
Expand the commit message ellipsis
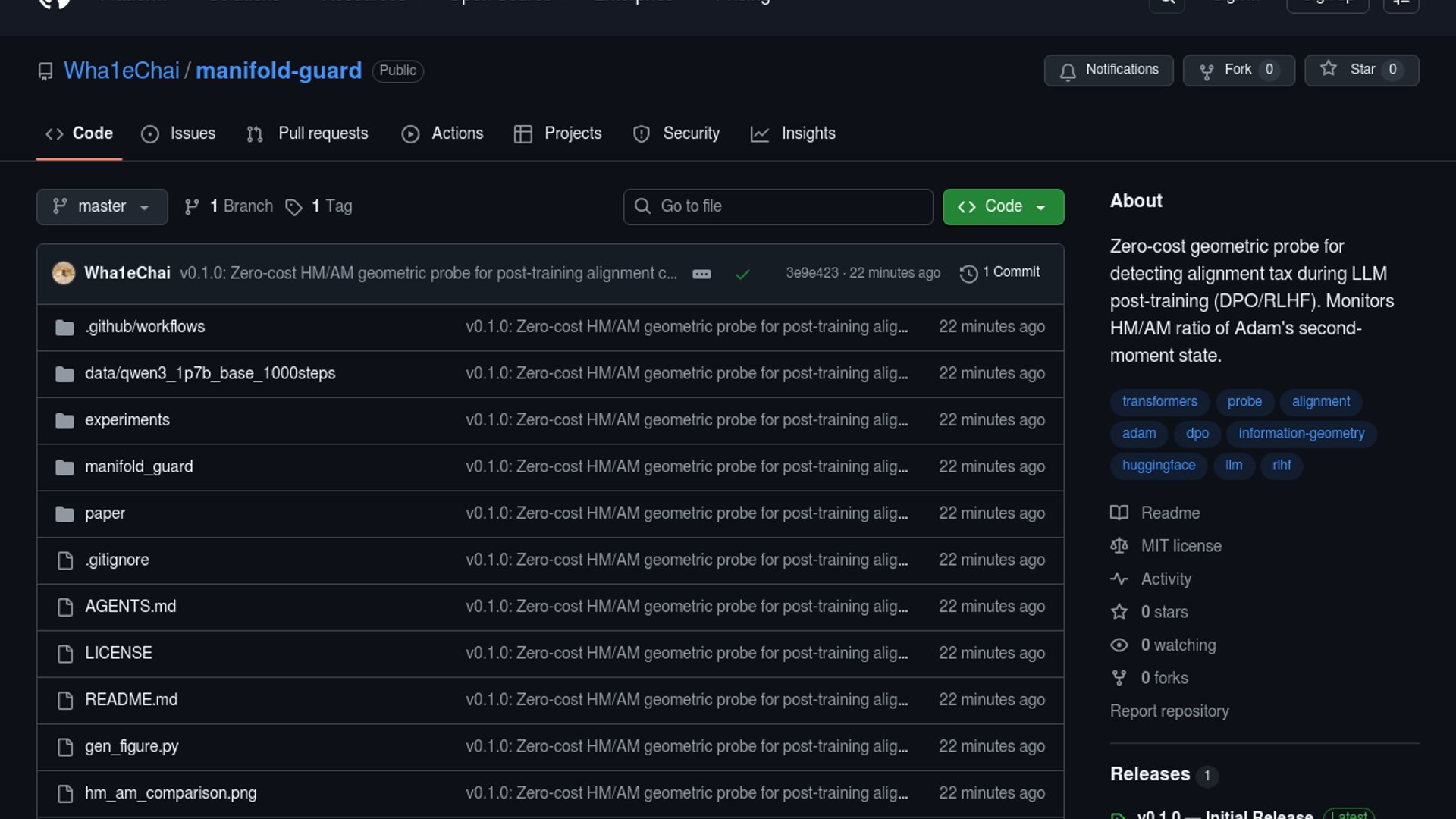(x=701, y=274)
